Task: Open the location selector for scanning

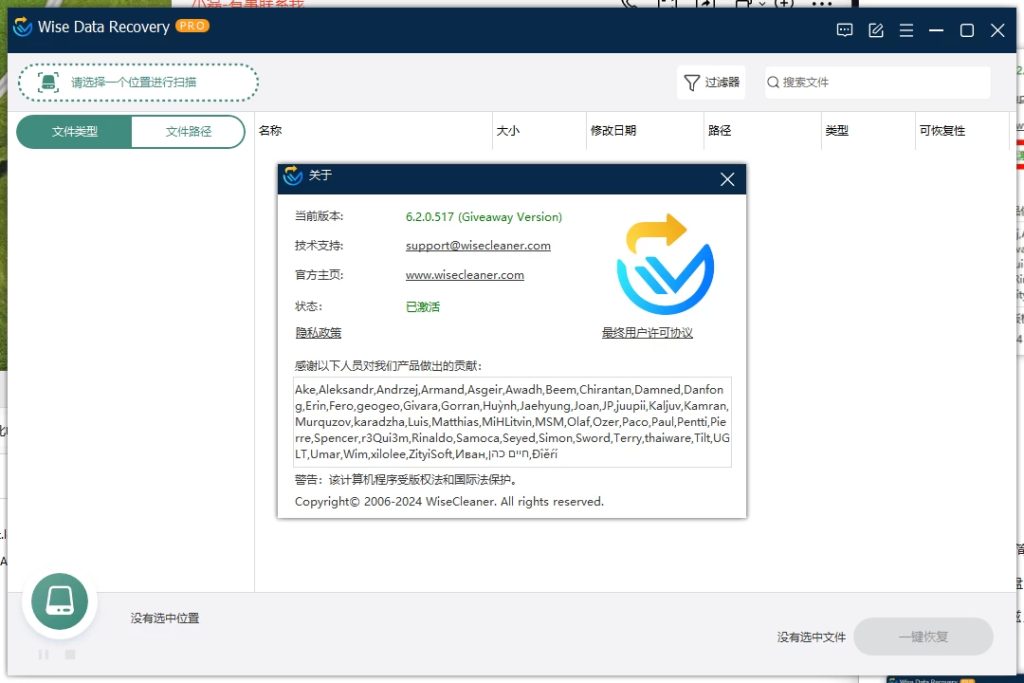Action: click(138, 82)
